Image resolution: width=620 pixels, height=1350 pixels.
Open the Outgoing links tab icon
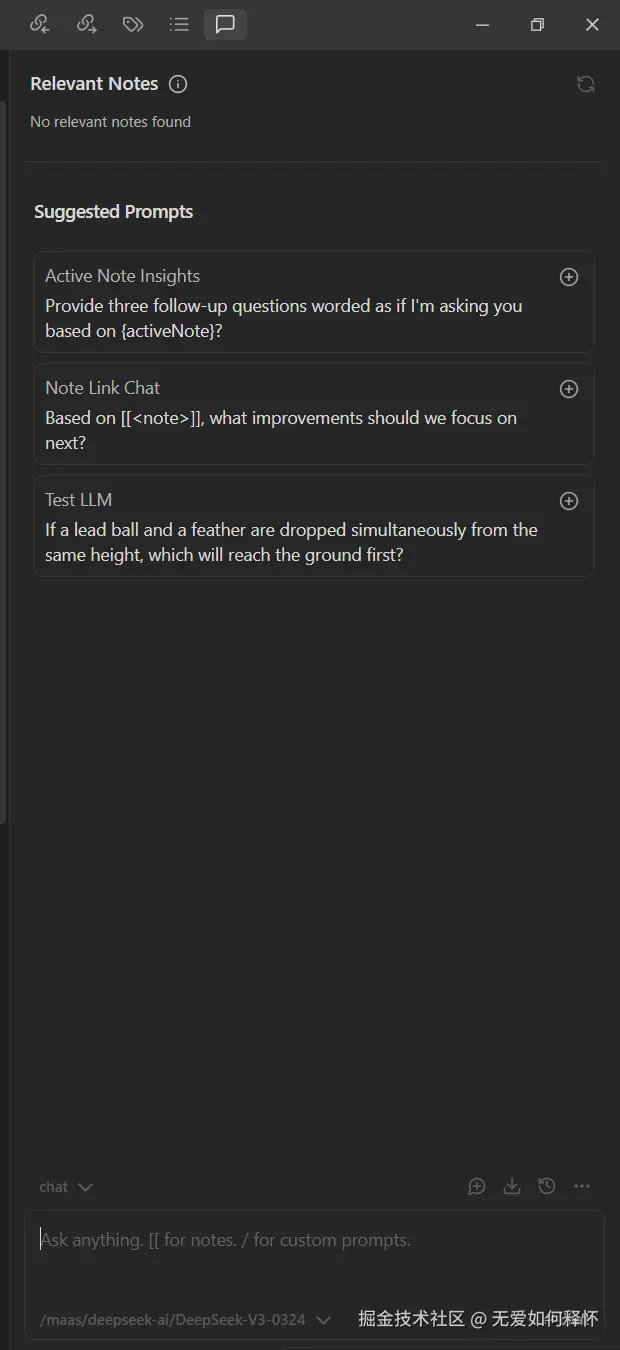point(87,24)
